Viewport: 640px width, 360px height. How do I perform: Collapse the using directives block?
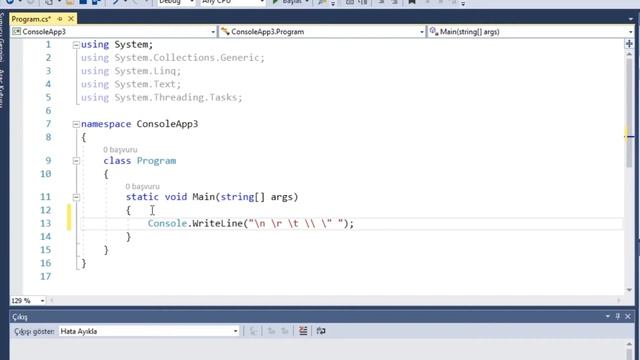tap(76, 45)
